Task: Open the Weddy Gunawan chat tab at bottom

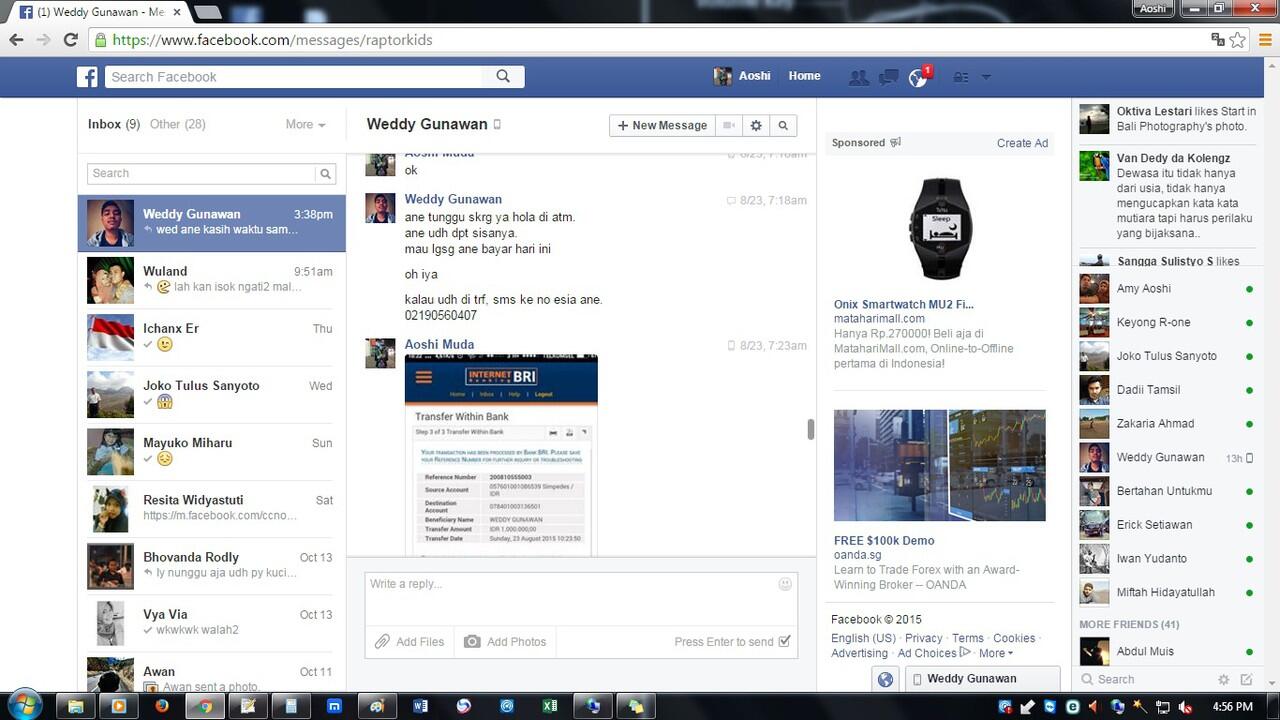Action: [982, 679]
